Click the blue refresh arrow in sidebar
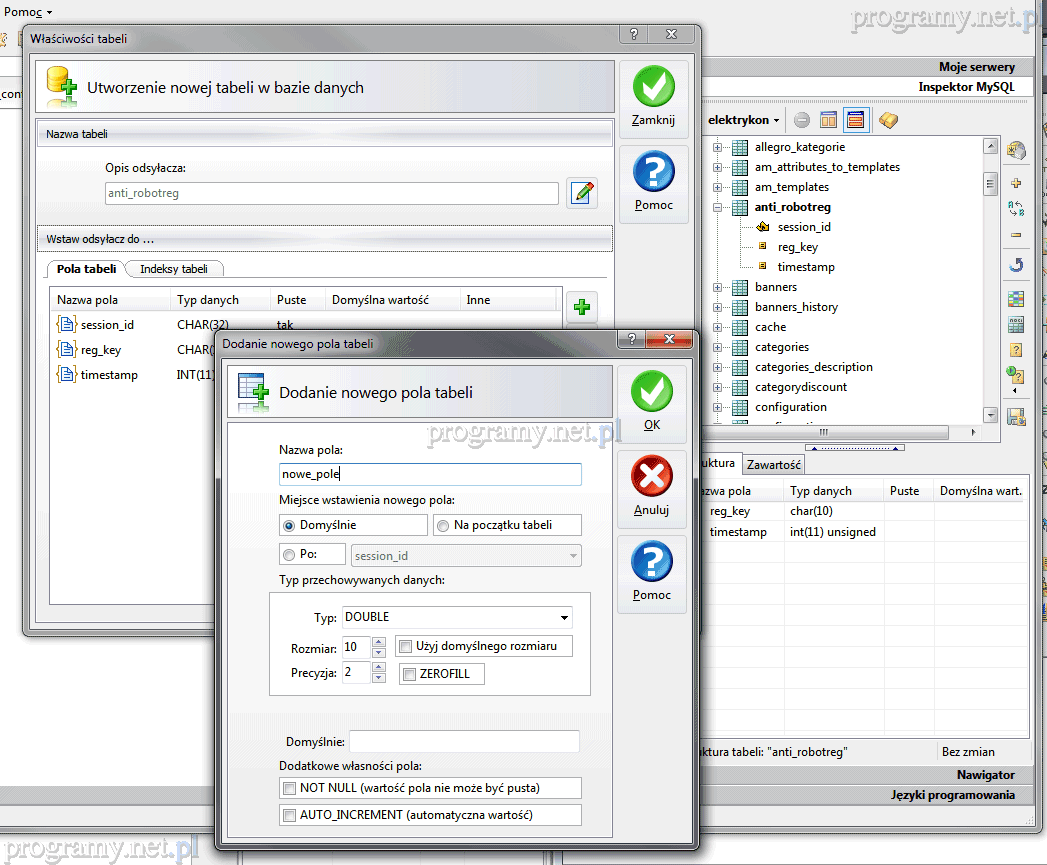 tap(1016, 265)
